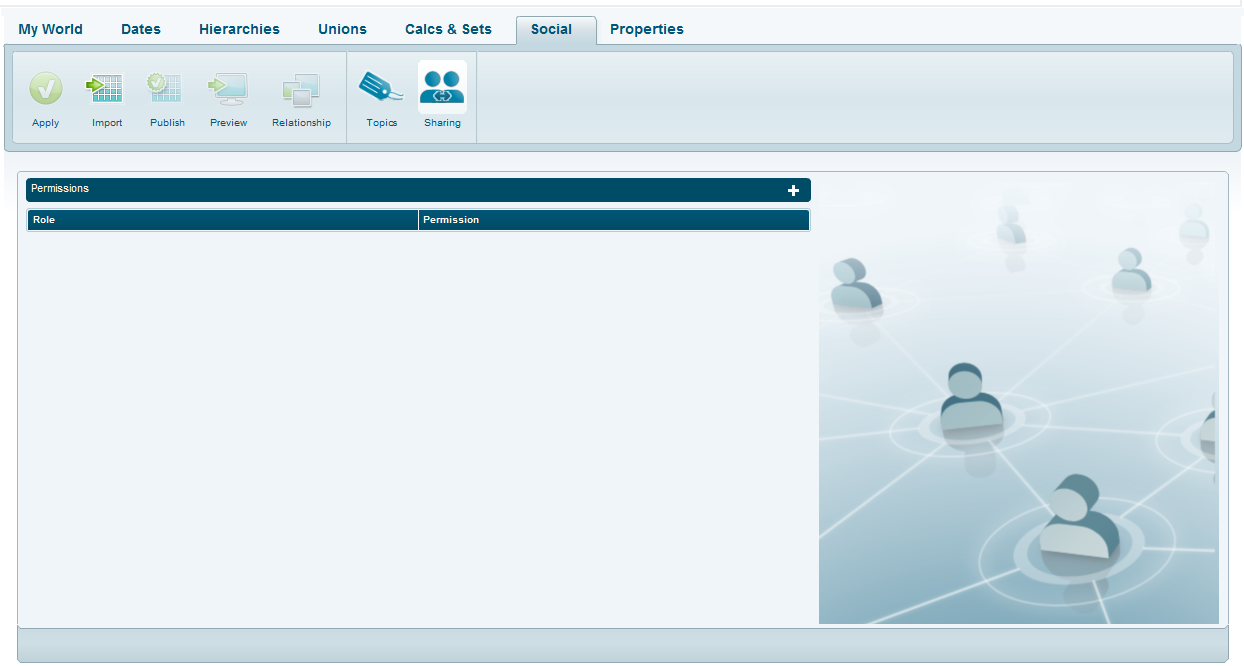
Task: Open Topics with the tag icon
Action: click(381, 89)
